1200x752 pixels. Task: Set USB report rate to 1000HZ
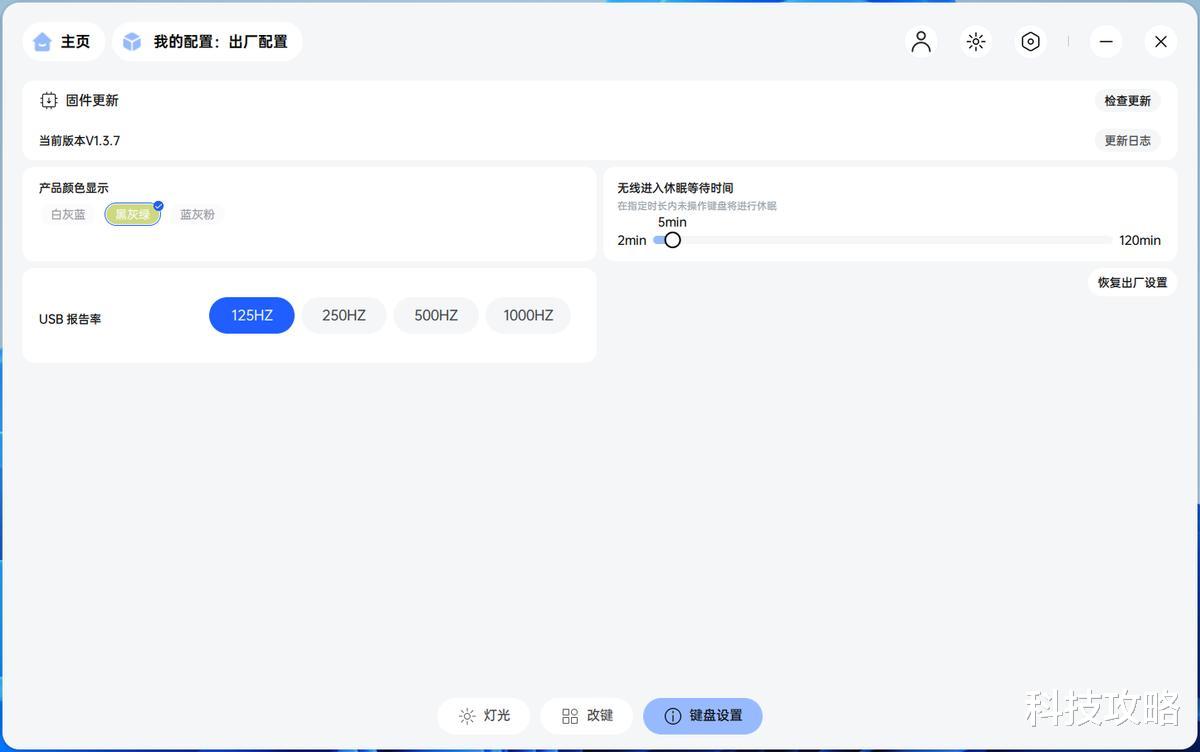528,315
